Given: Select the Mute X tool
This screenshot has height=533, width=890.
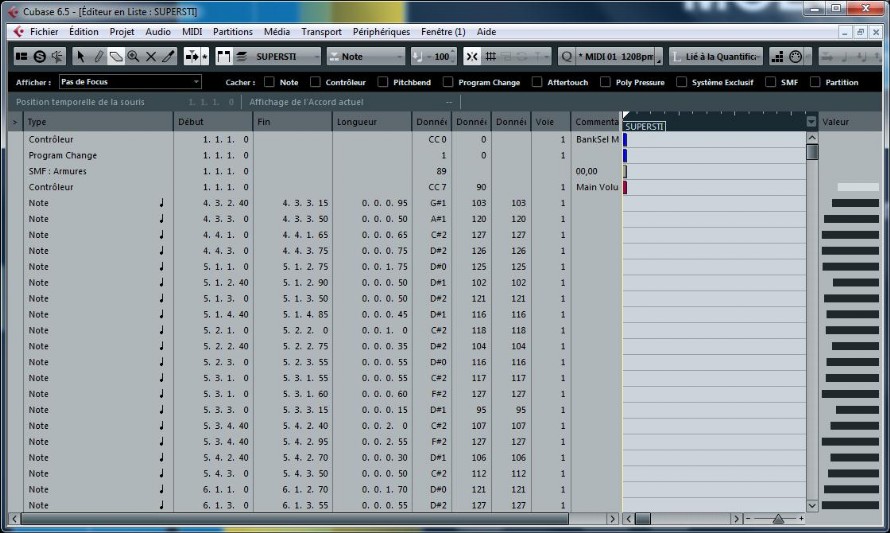Looking at the screenshot, I should pos(151,56).
